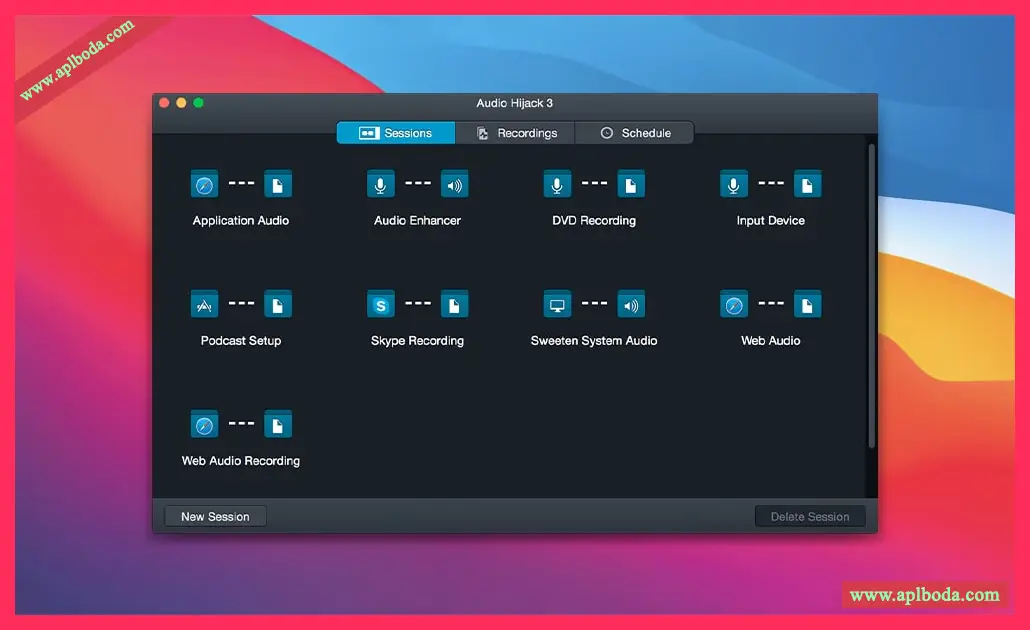The height and width of the screenshot is (630, 1030).
Task: Select the Application Audio session's Safari icon
Action: coord(204,185)
